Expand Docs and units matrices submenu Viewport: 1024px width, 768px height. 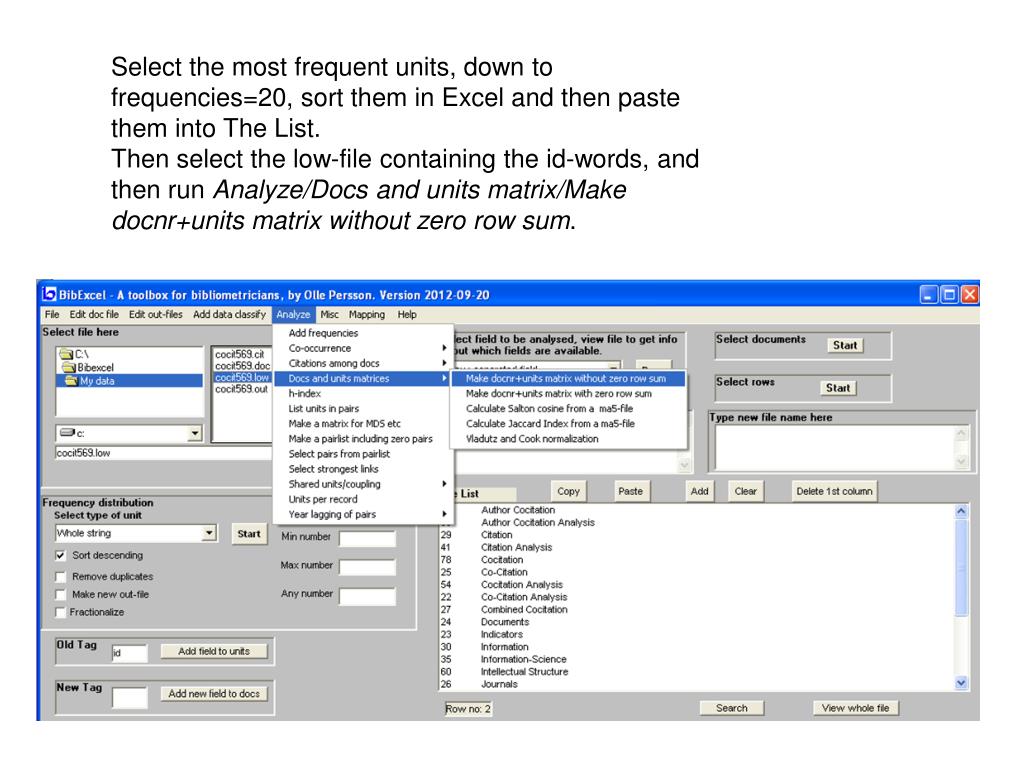click(x=362, y=378)
